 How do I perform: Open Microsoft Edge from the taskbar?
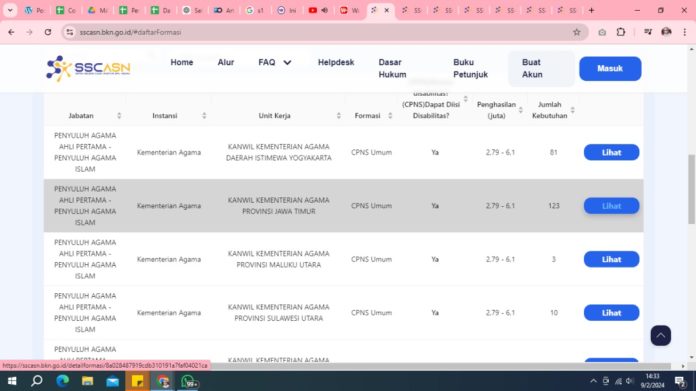click(63, 381)
